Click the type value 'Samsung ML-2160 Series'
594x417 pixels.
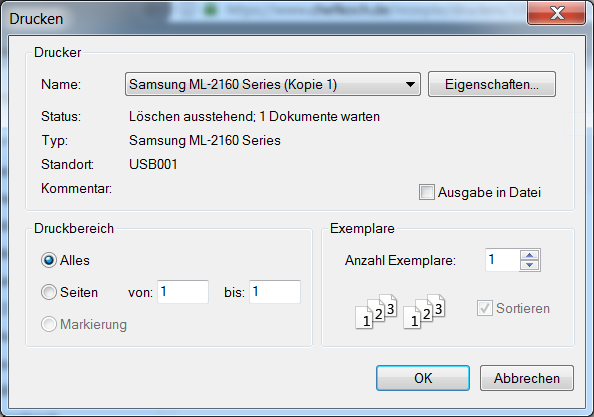(205, 141)
